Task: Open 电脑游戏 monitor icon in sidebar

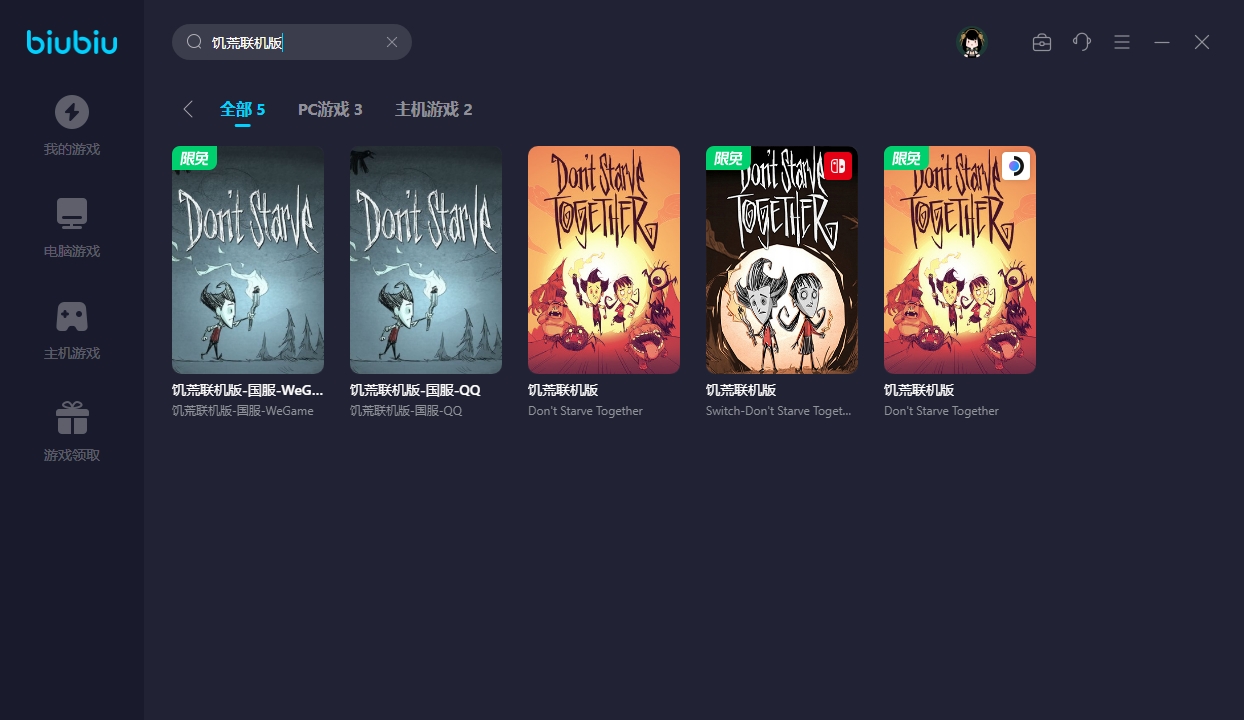Action: pyautogui.click(x=72, y=213)
